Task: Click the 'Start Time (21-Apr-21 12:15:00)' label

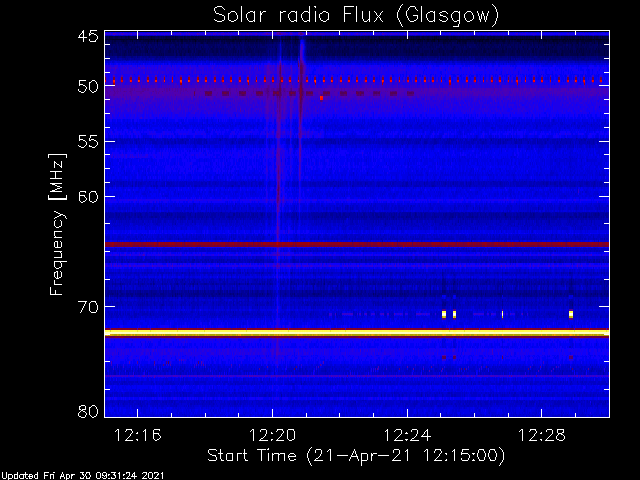Action: click(x=356, y=456)
